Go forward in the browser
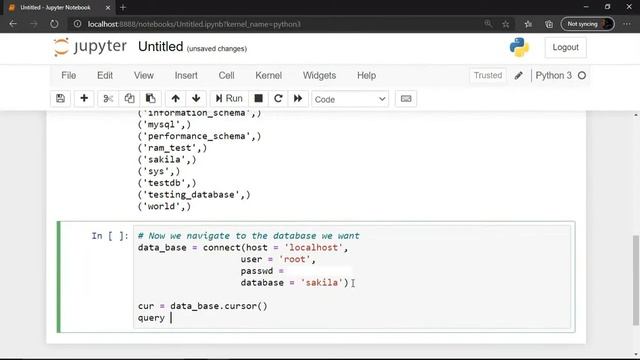Image resolution: width=640 pixels, height=360 pixels. coord(33,24)
